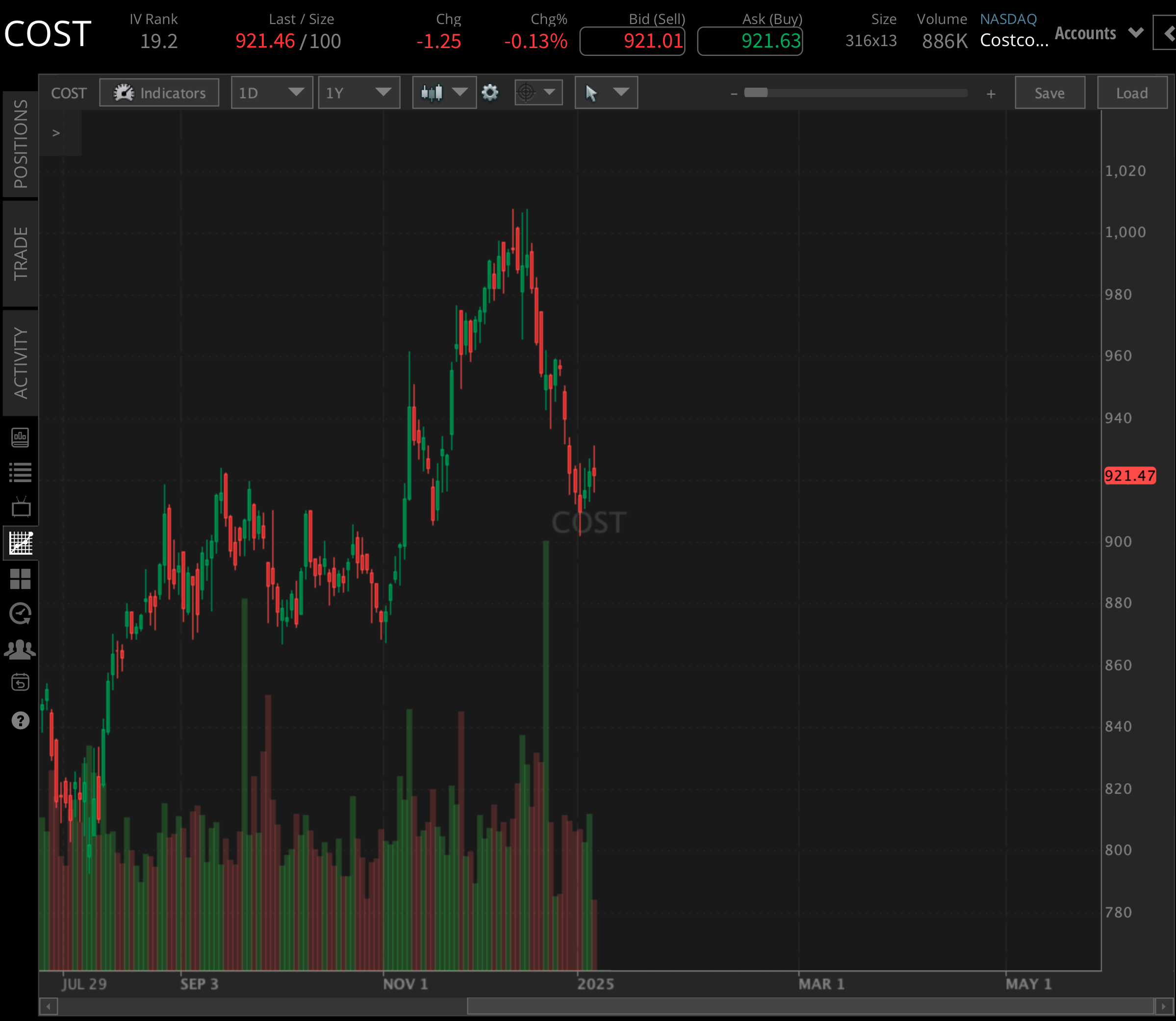Open the watchlist list icon in sidebar
The height and width of the screenshot is (1021, 1176).
click(21, 471)
